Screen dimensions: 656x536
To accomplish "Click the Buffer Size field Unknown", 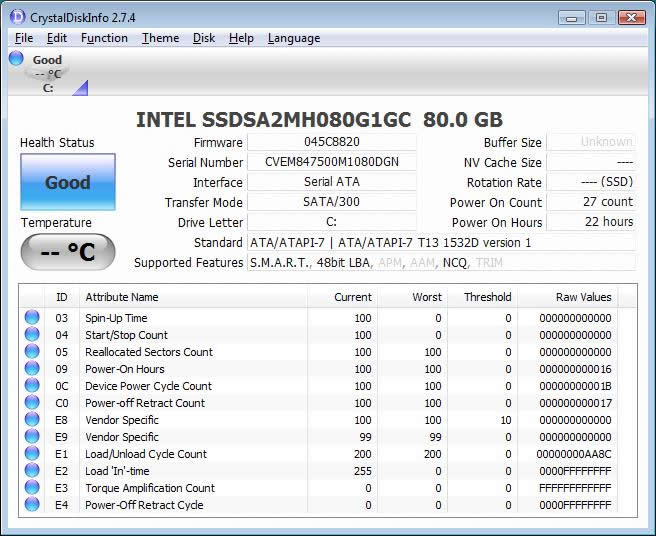I will (592, 142).
